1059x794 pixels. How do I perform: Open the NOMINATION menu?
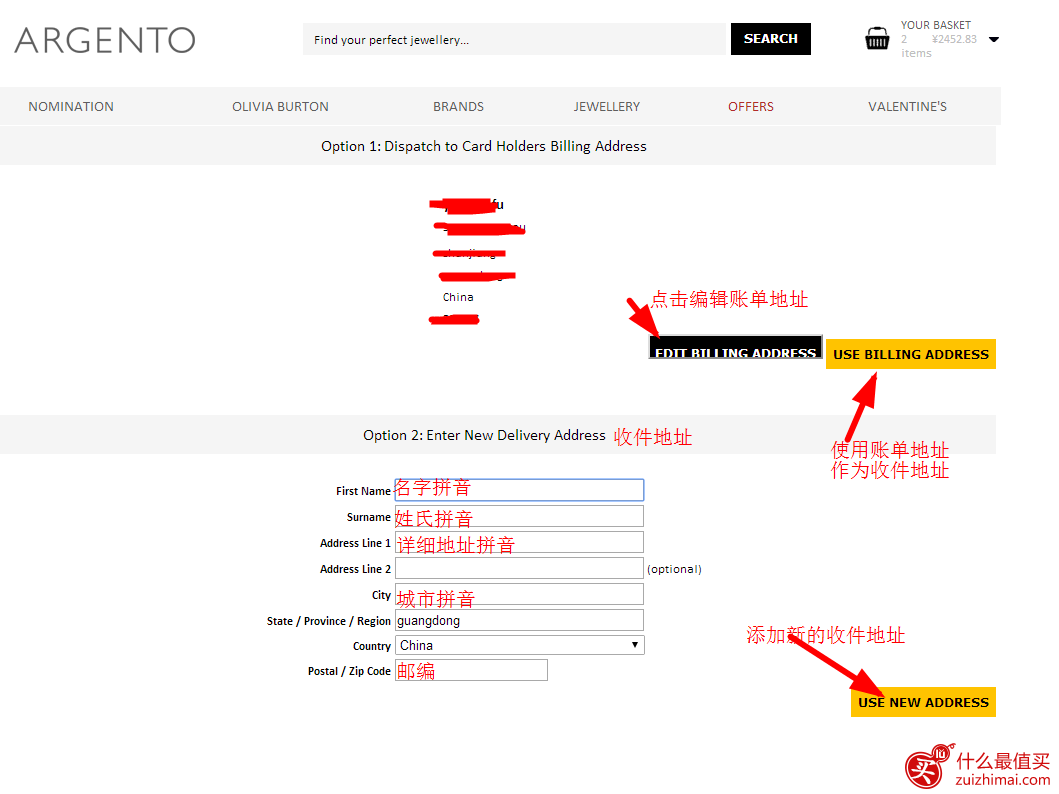point(71,107)
